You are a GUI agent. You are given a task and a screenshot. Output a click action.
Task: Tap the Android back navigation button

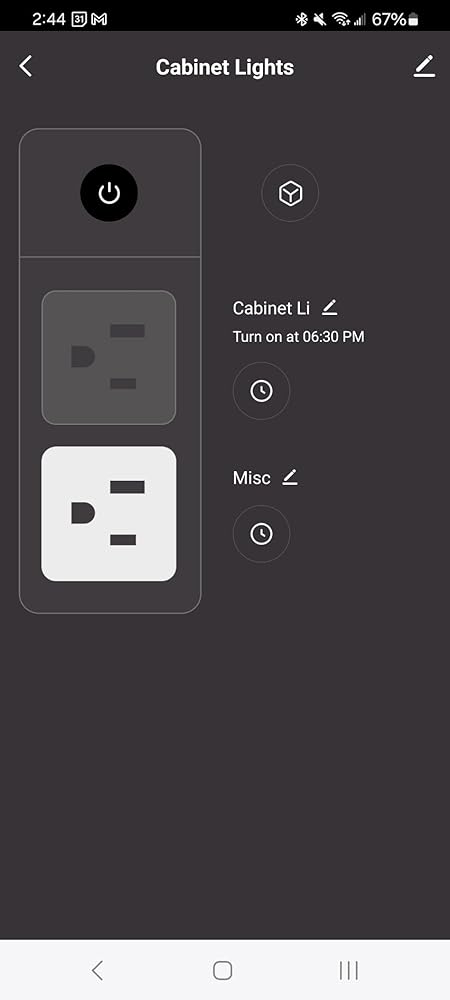click(97, 970)
